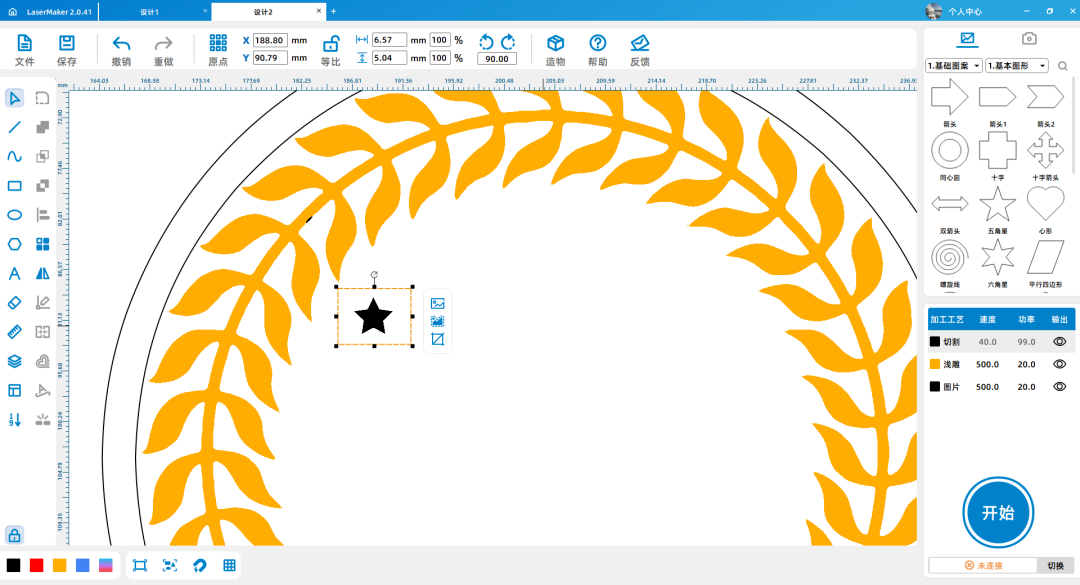Click the 保存 save icon
Image resolution: width=1080 pixels, height=585 pixels.
[x=67, y=43]
